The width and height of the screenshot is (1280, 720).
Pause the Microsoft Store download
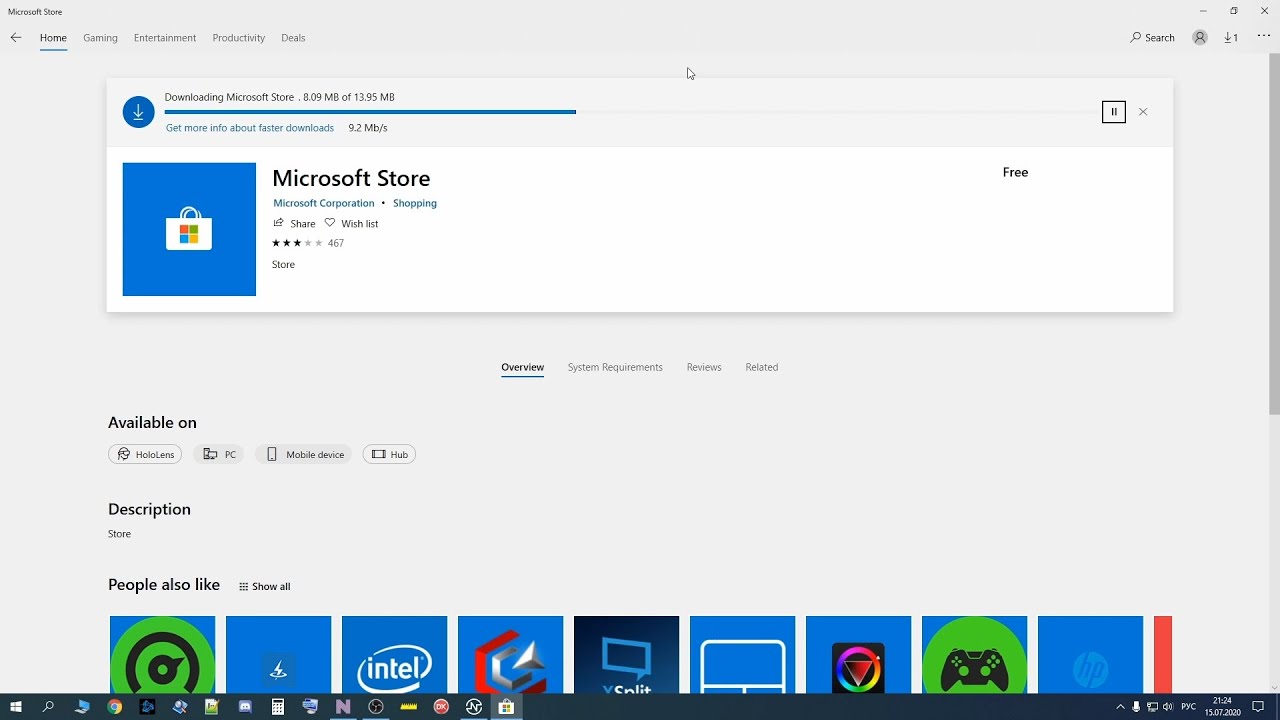point(1113,112)
